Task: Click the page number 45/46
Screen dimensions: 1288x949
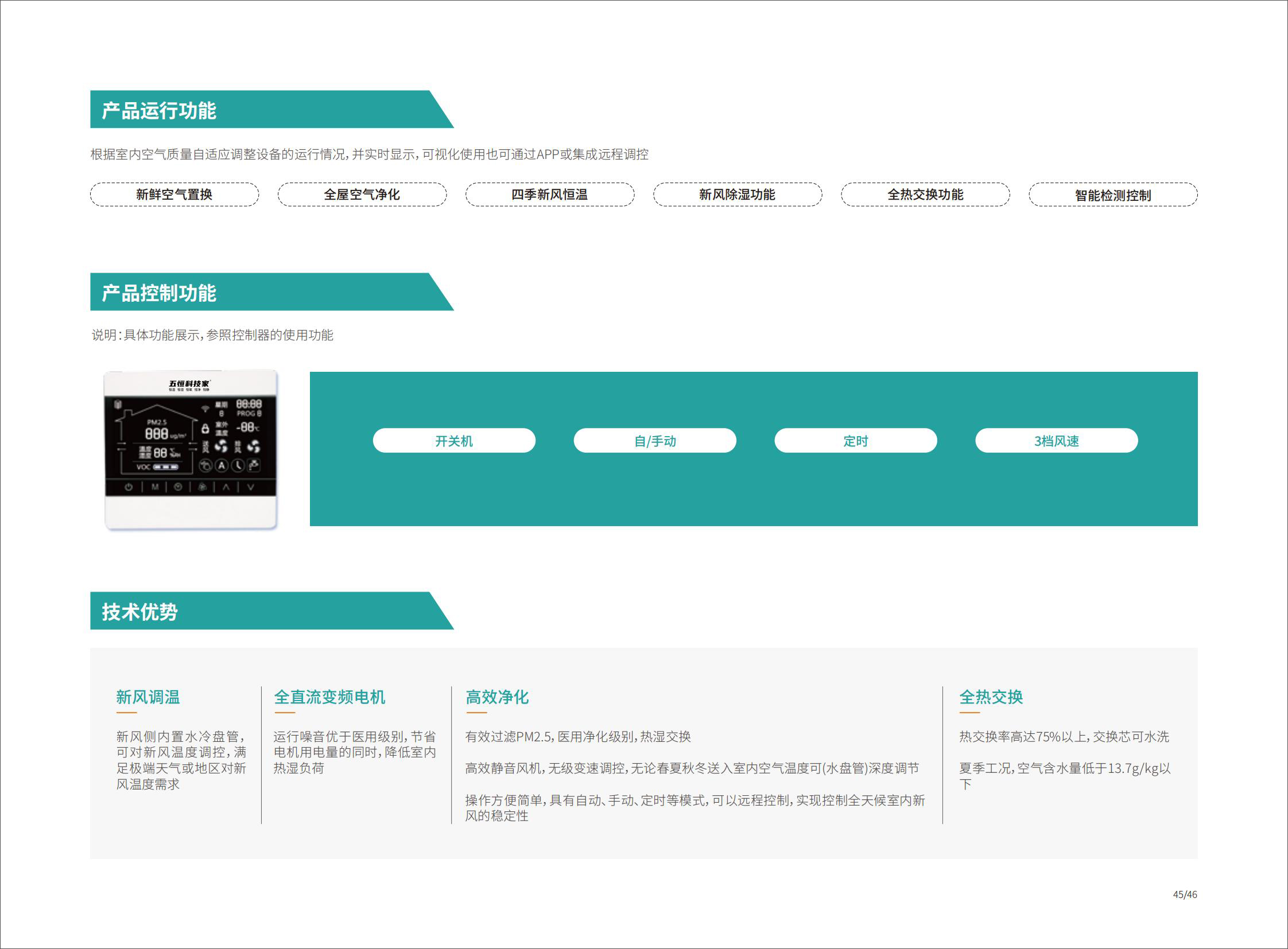Action: [1185, 894]
